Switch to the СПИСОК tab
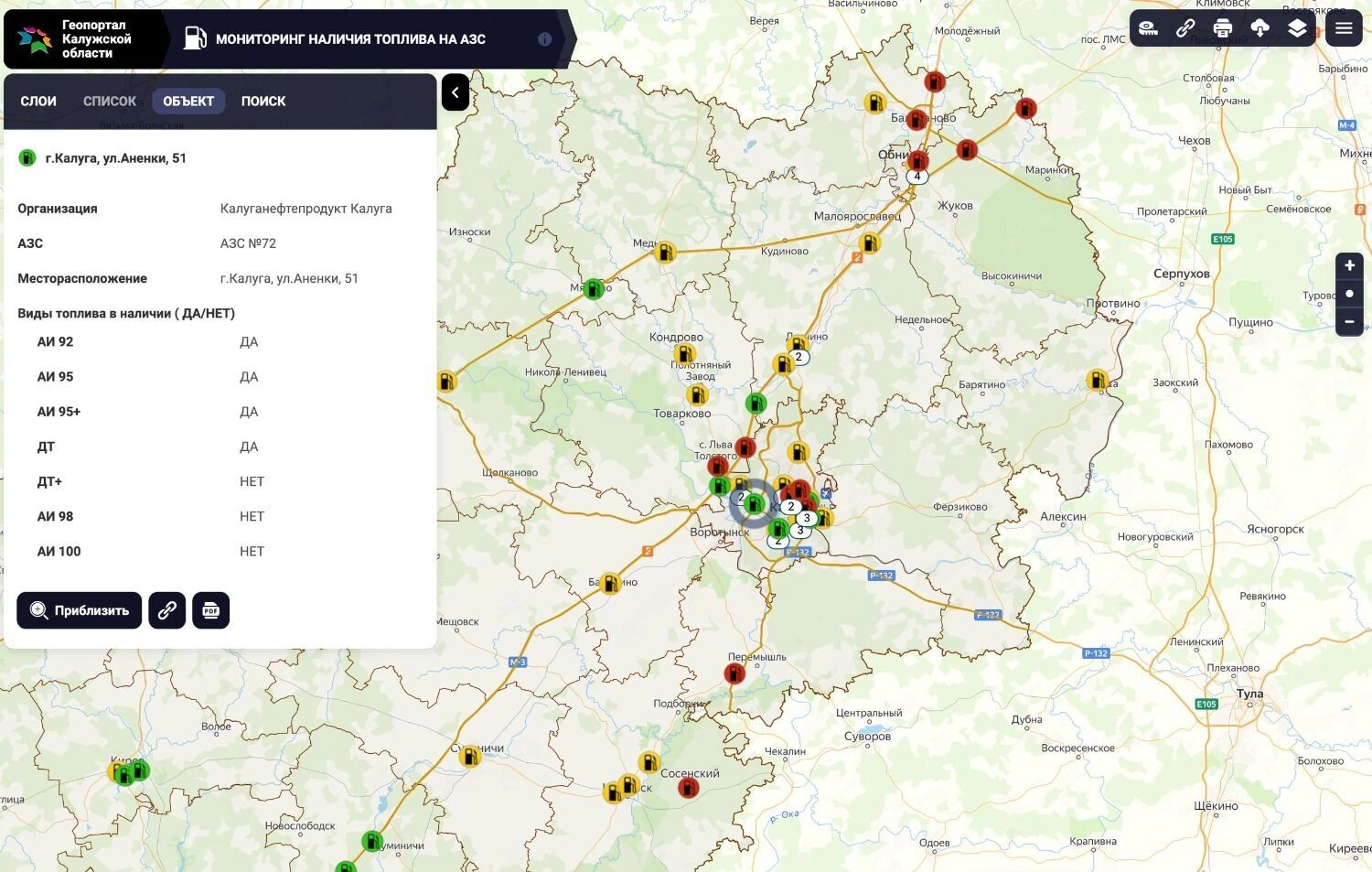 tap(110, 102)
